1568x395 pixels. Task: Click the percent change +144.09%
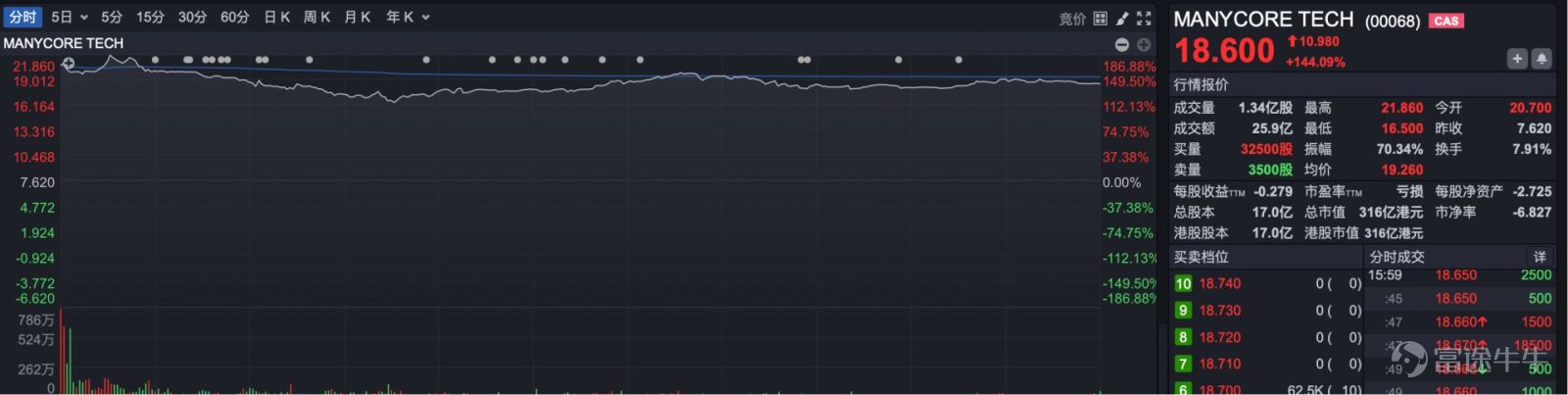[1315, 62]
